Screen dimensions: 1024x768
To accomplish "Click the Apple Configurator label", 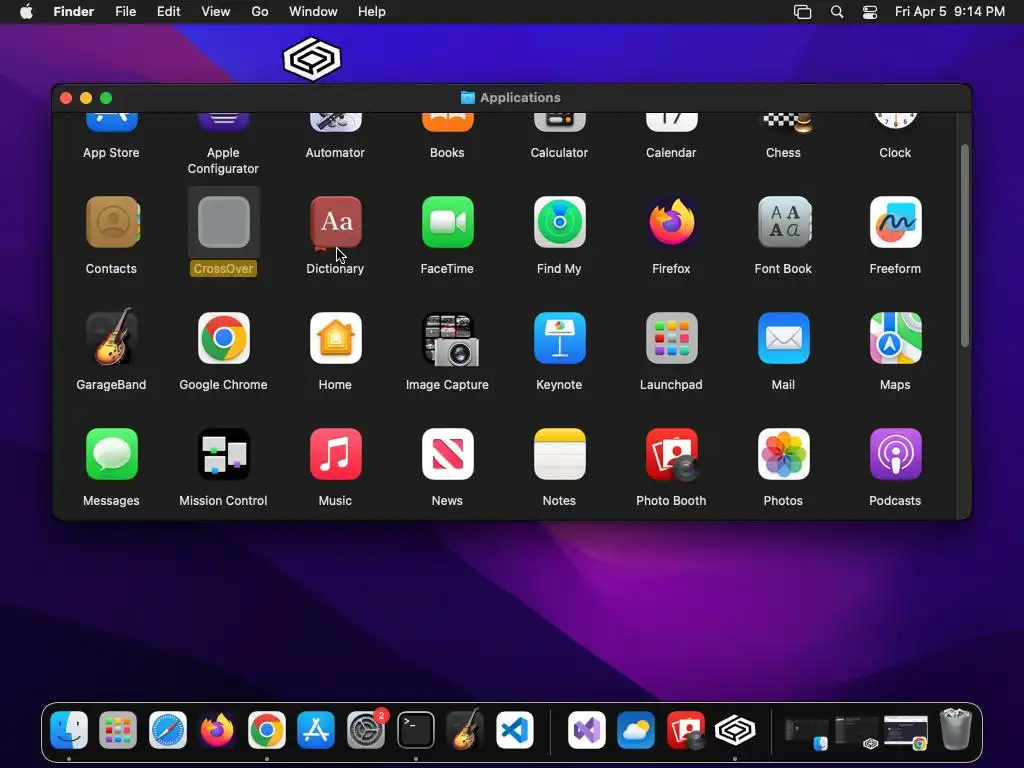I will (223, 161).
